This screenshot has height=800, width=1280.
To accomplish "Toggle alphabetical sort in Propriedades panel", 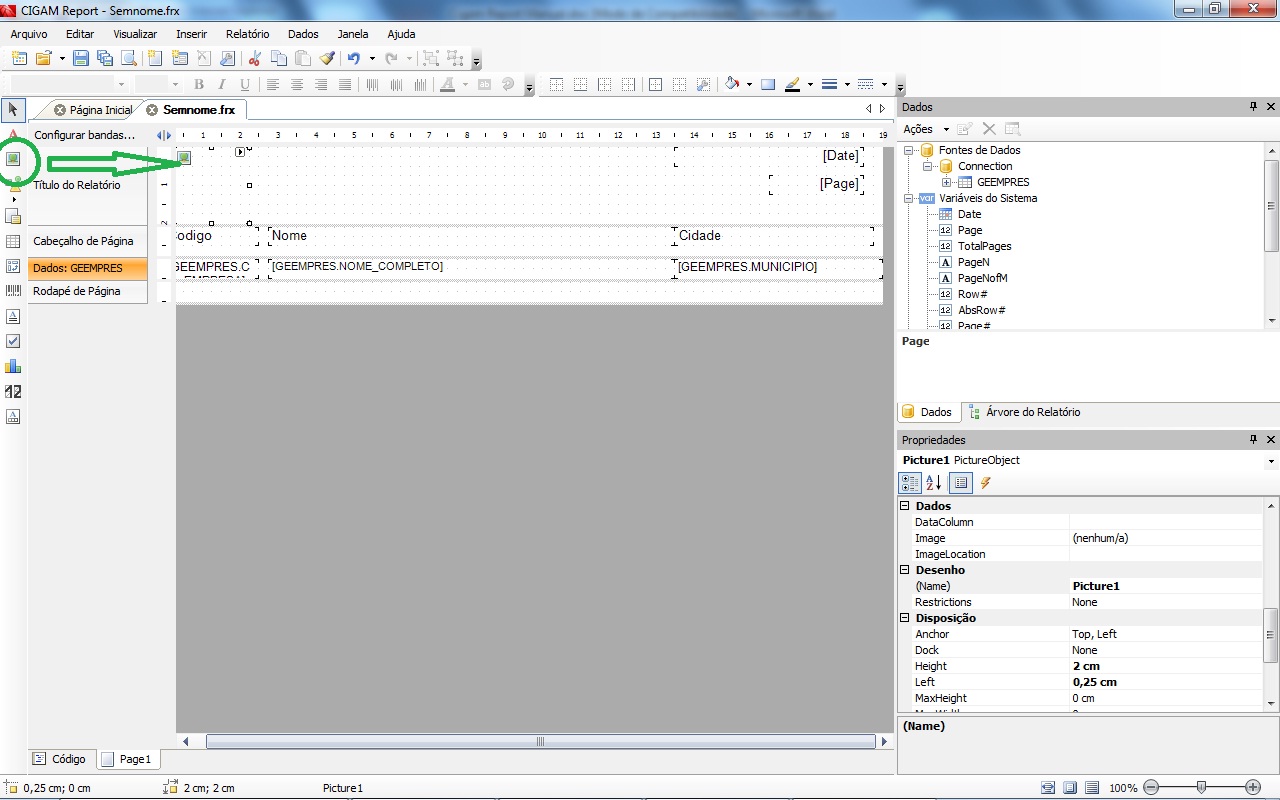I will point(934,483).
